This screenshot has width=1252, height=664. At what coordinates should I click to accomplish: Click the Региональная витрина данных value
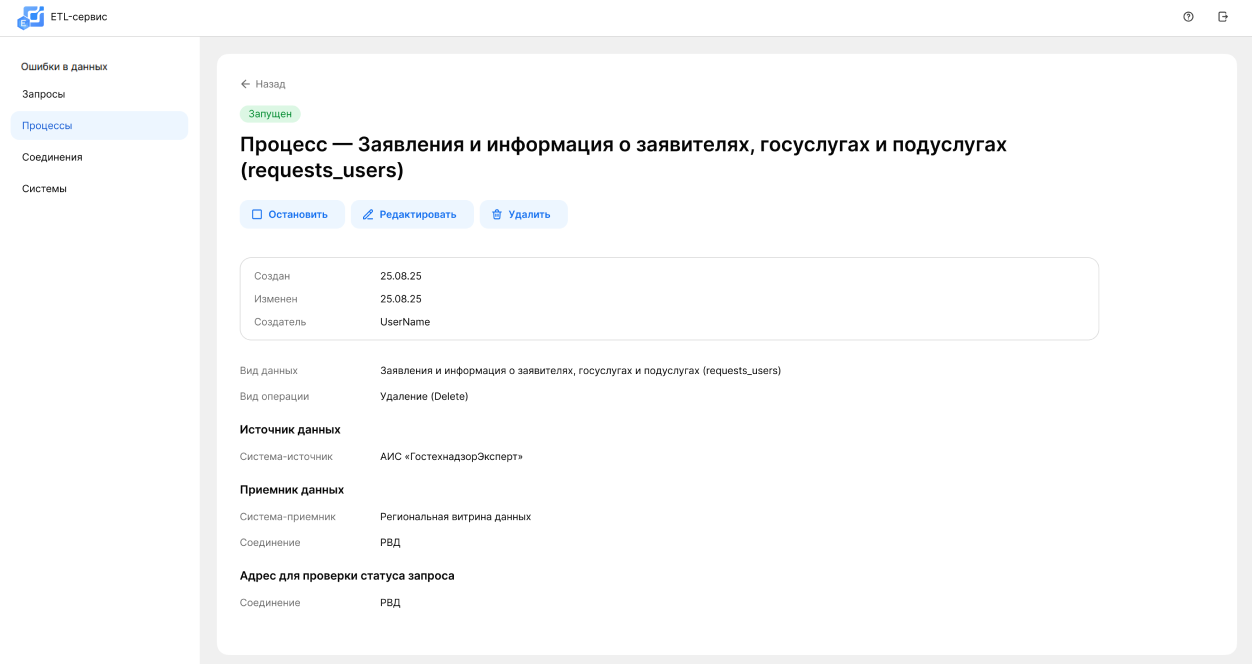[455, 517]
